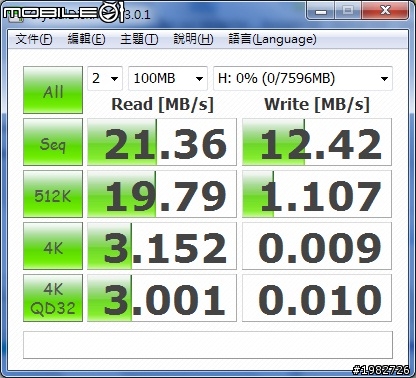The height and width of the screenshot is (378, 416).
Task: Select the 4K QD32 write result 0.010
Action: pos(317,298)
